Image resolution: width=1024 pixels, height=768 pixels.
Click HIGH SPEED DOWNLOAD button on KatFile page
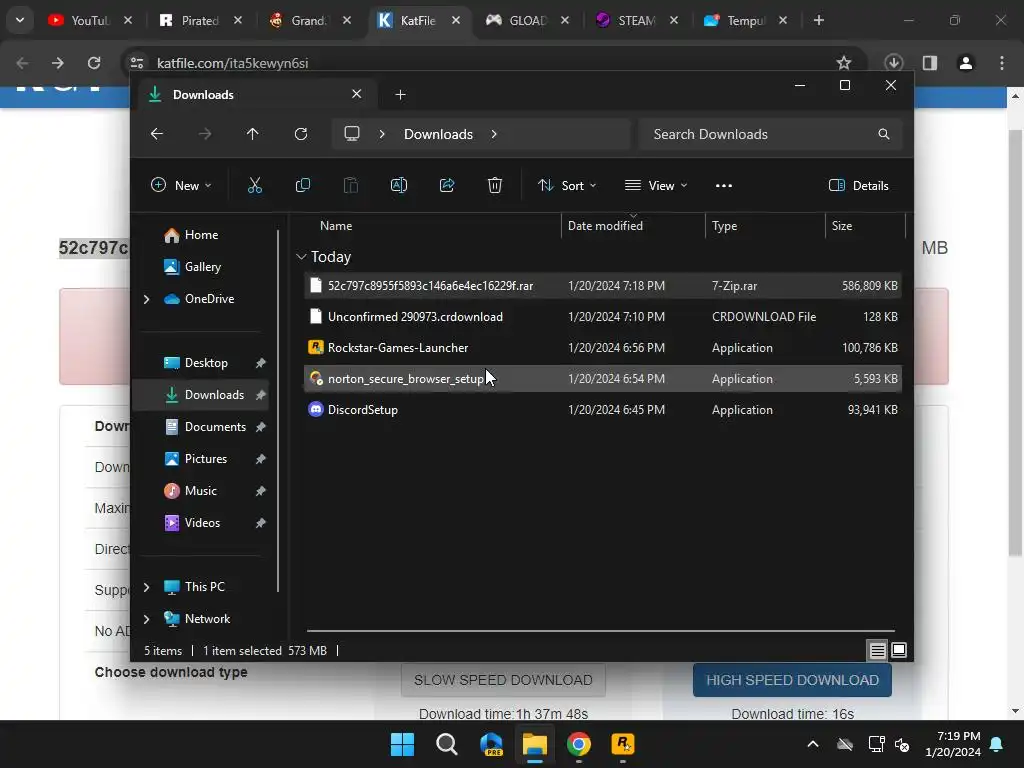(x=792, y=680)
